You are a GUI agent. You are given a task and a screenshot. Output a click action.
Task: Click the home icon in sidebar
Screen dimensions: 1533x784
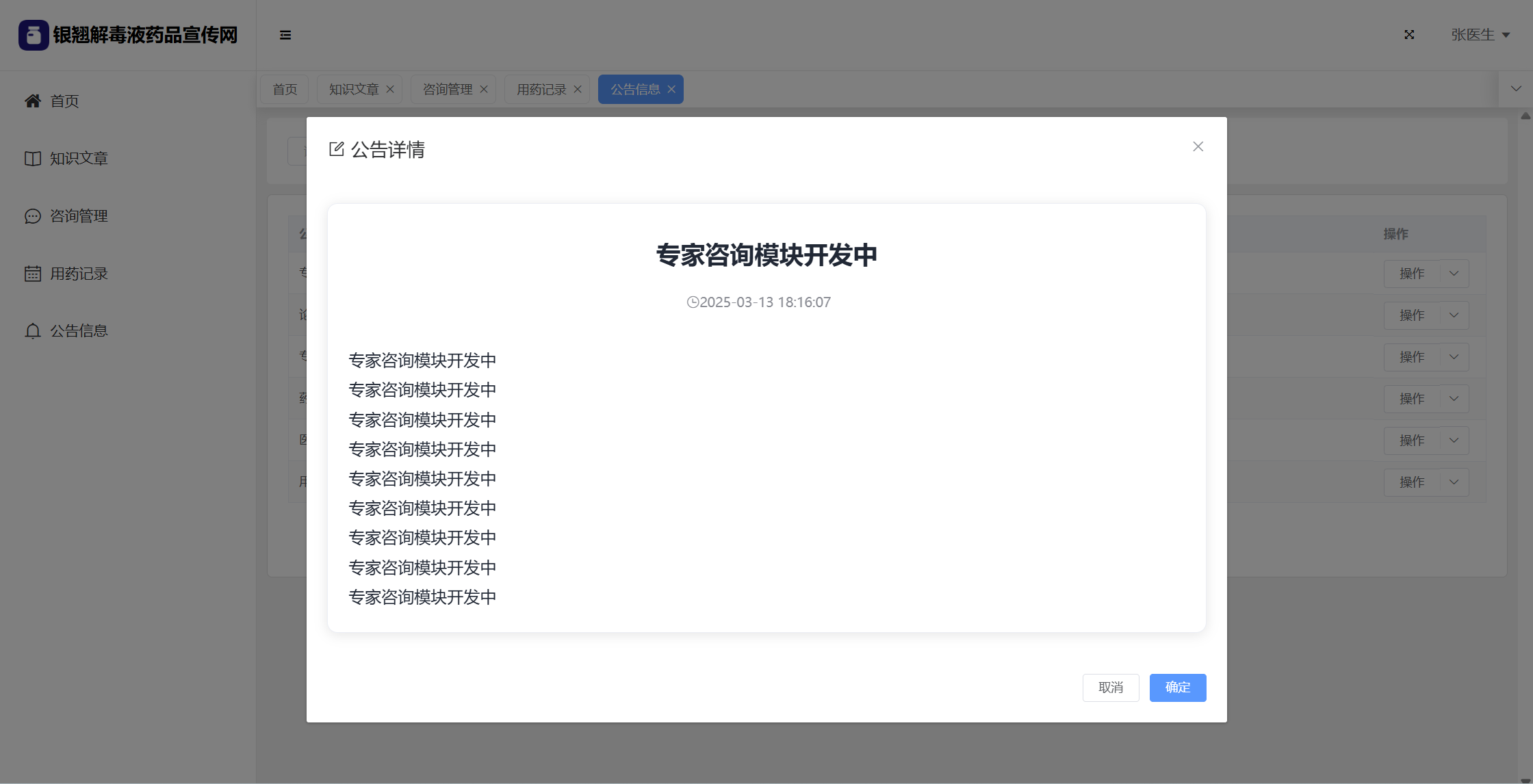[x=33, y=101]
